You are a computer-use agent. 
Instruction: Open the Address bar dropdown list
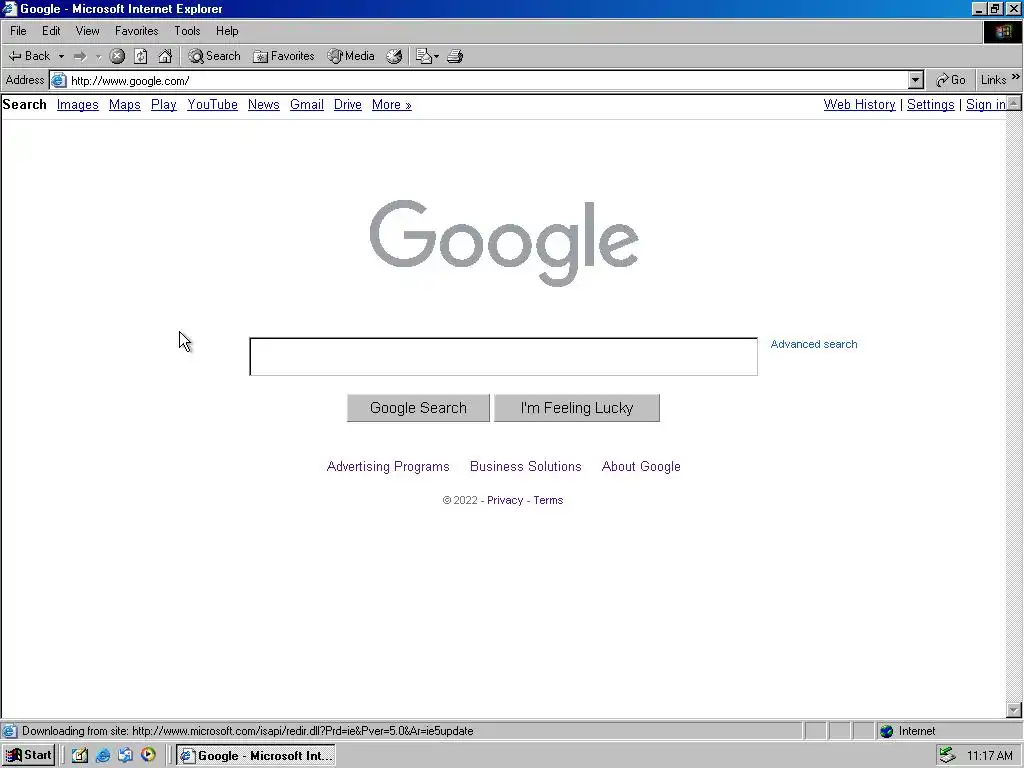(x=916, y=80)
